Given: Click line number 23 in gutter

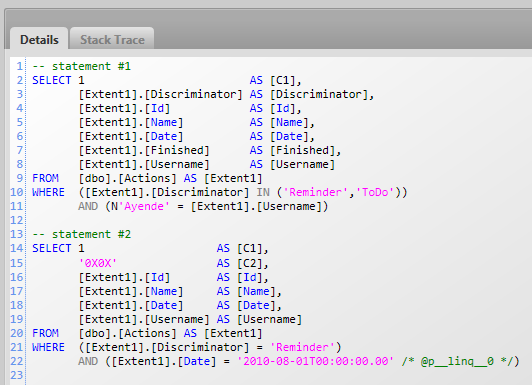Looking at the screenshot, I should (x=16, y=375).
